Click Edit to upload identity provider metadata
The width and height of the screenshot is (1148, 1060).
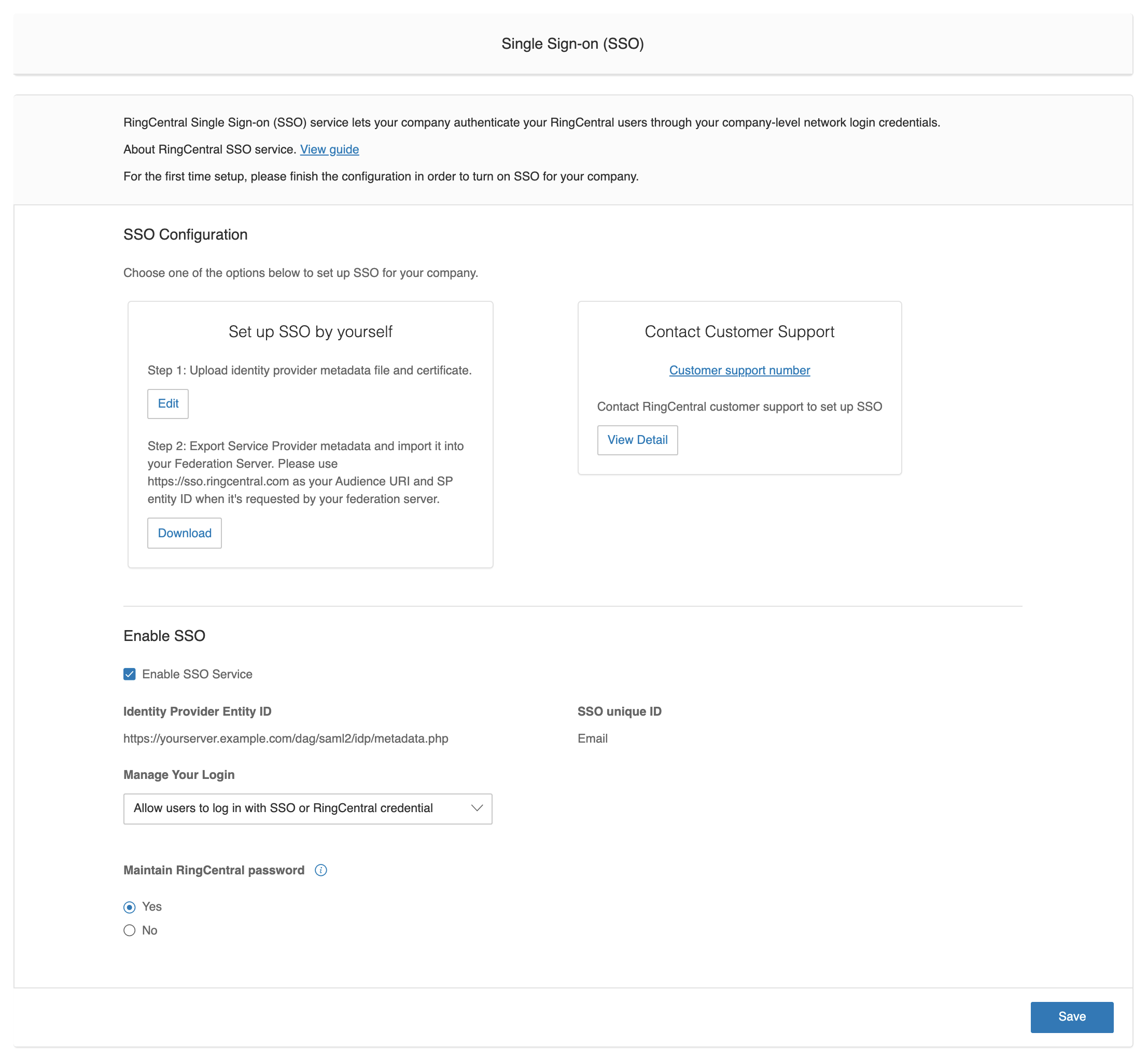(x=167, y=403)
